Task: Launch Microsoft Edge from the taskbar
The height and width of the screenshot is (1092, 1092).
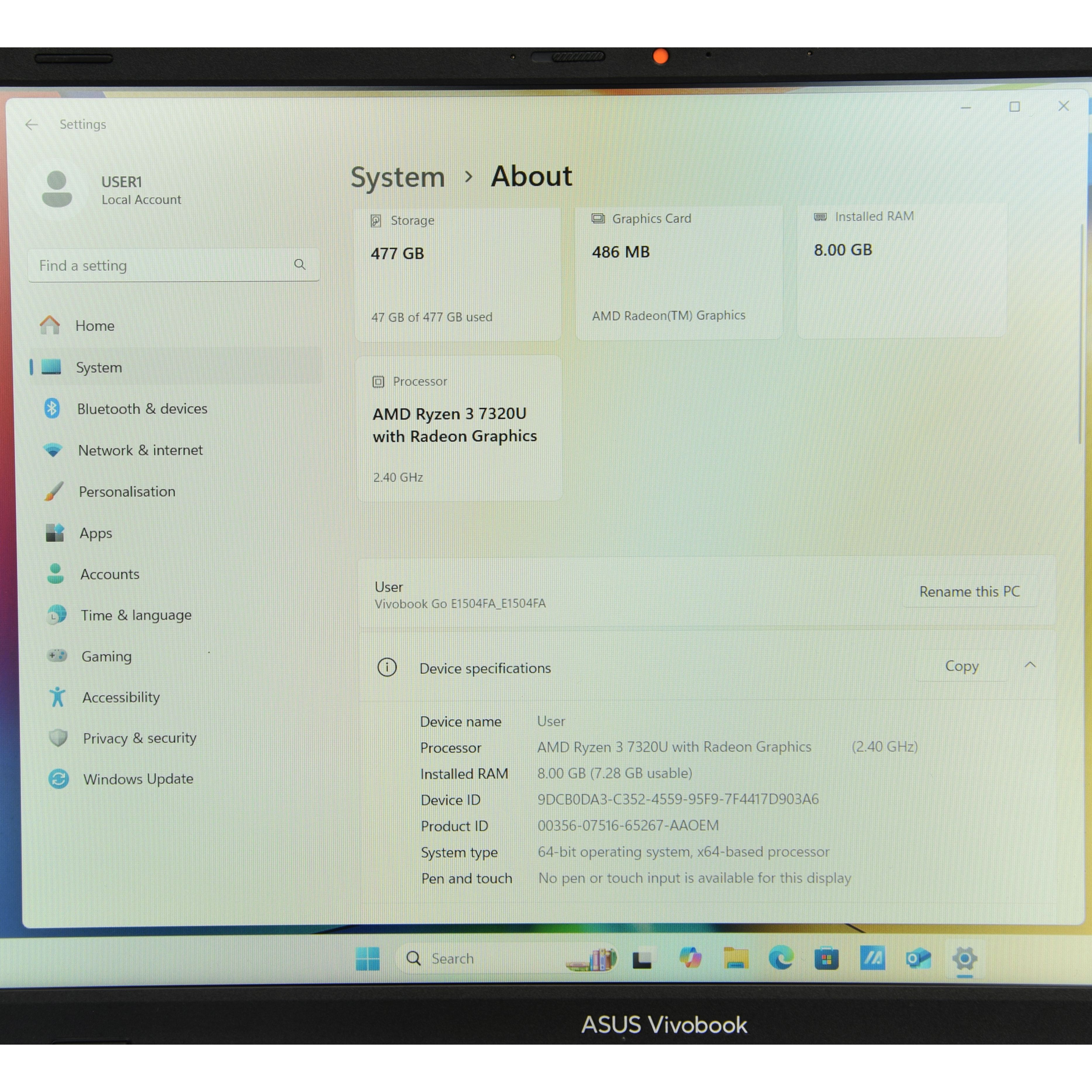Action: tap(781, 959)
